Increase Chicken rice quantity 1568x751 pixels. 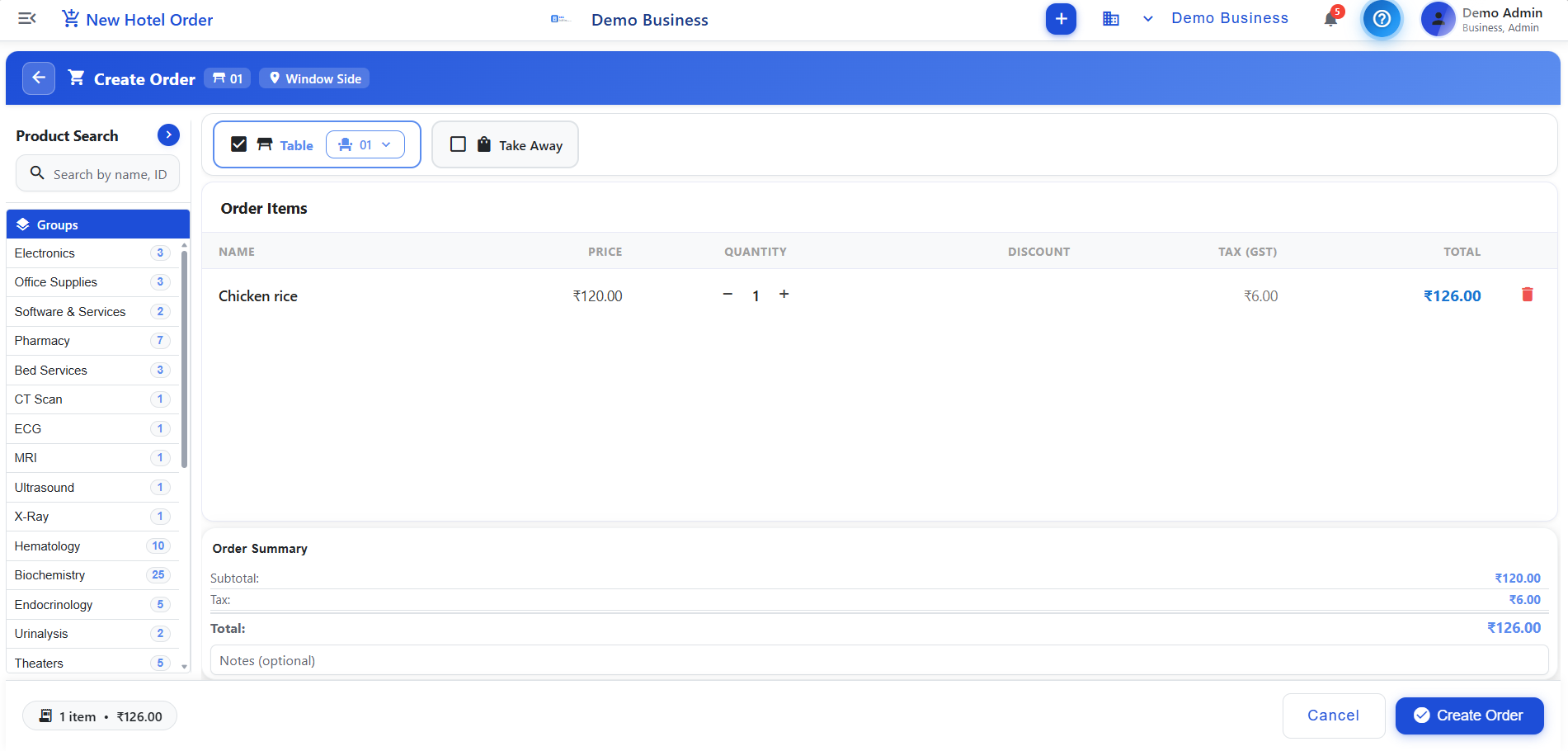point(784,294)
